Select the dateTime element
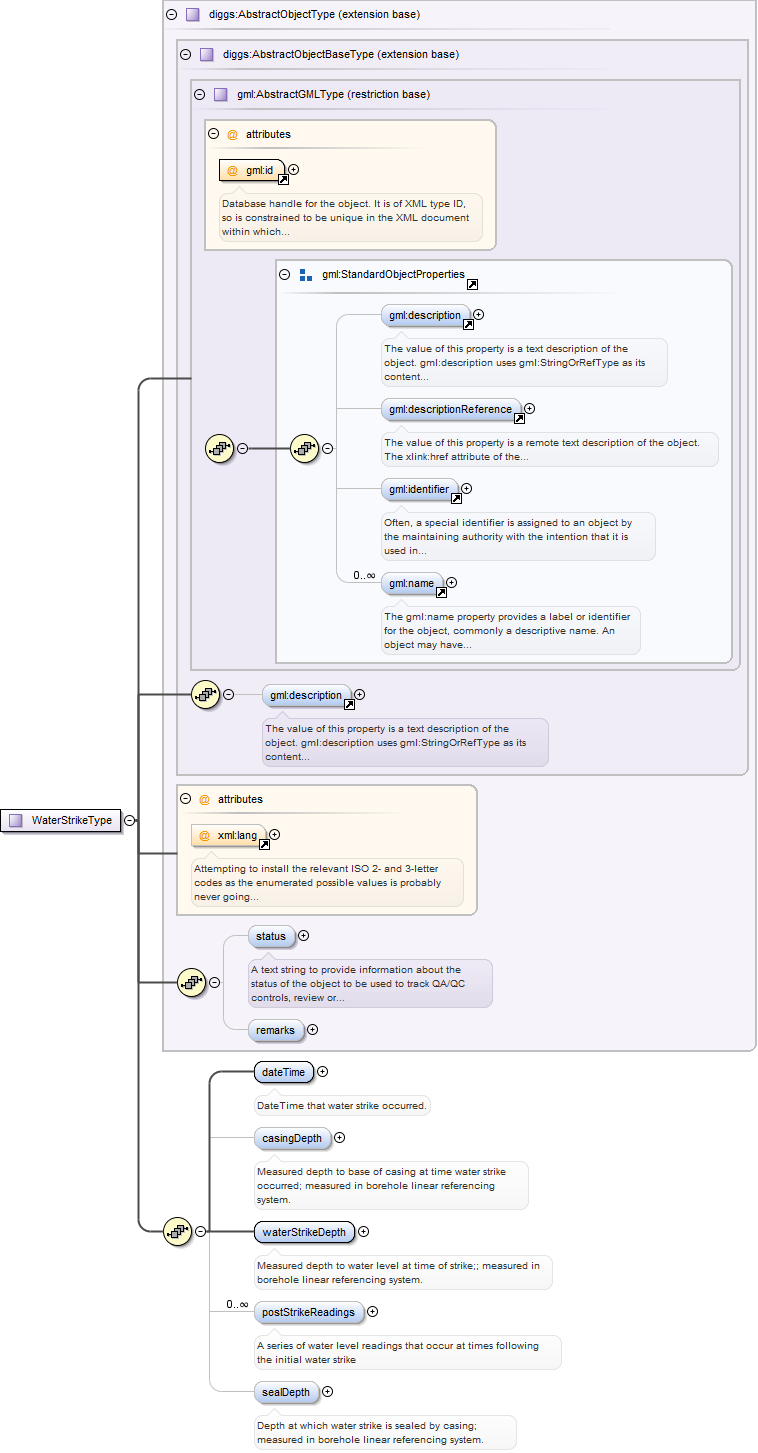758x1453 pixels. [x=283, y=1072]
